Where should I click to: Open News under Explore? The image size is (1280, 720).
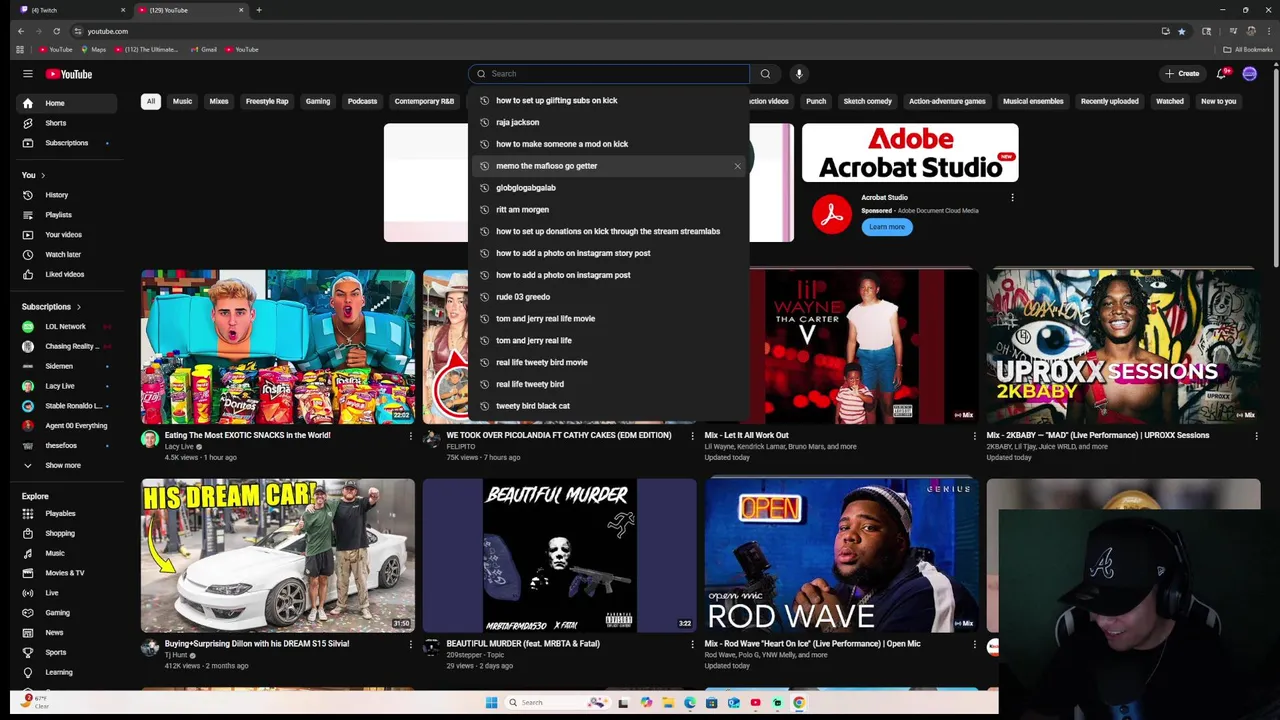[54, 632]
